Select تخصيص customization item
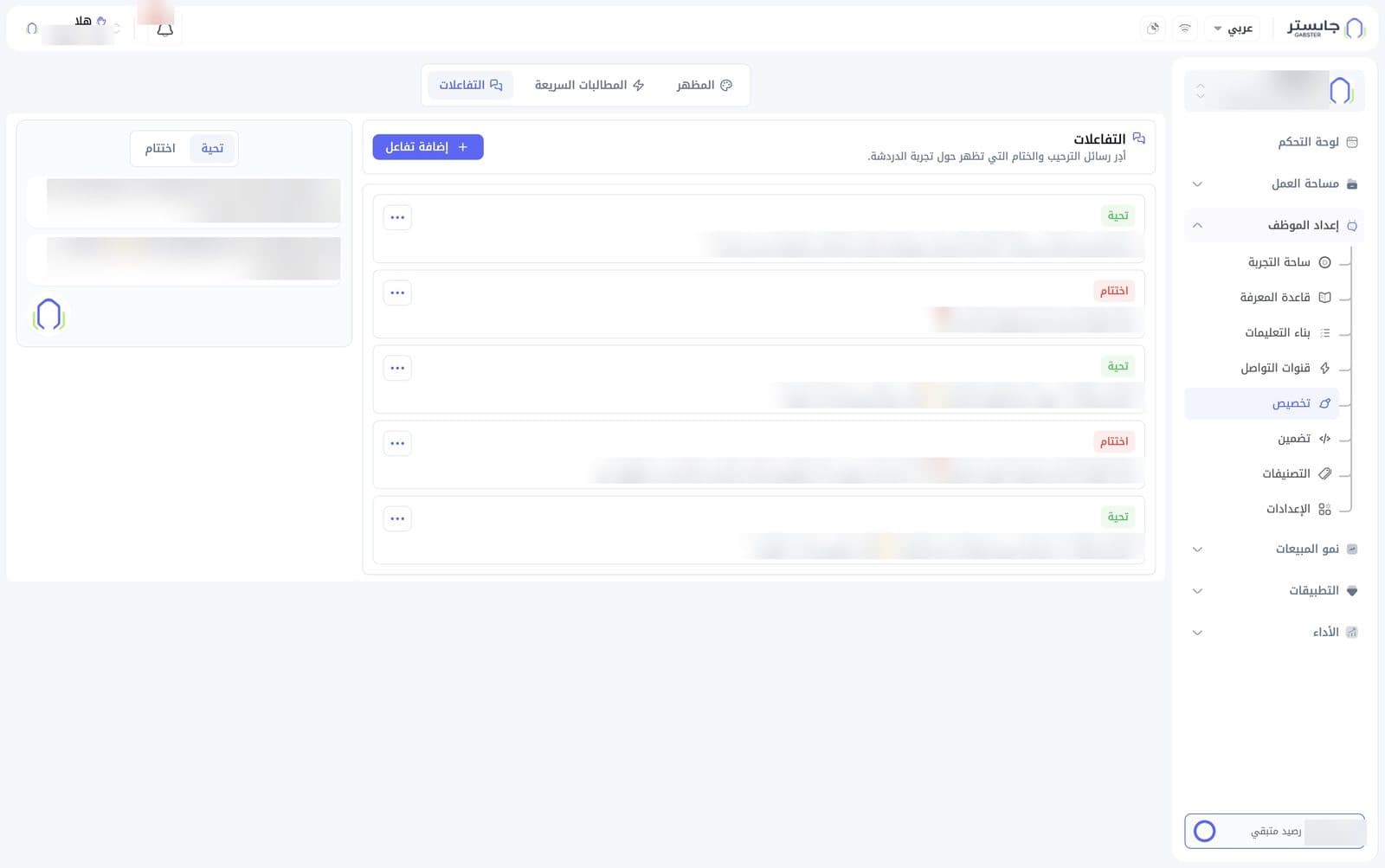 click(1261, 403)
